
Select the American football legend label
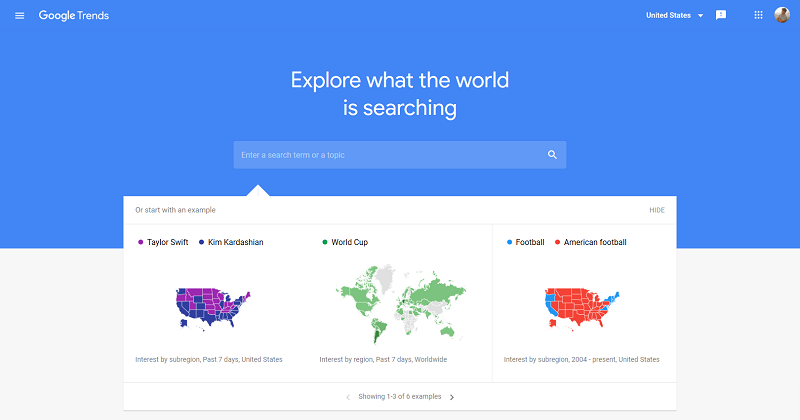click(x=595, y=242)
